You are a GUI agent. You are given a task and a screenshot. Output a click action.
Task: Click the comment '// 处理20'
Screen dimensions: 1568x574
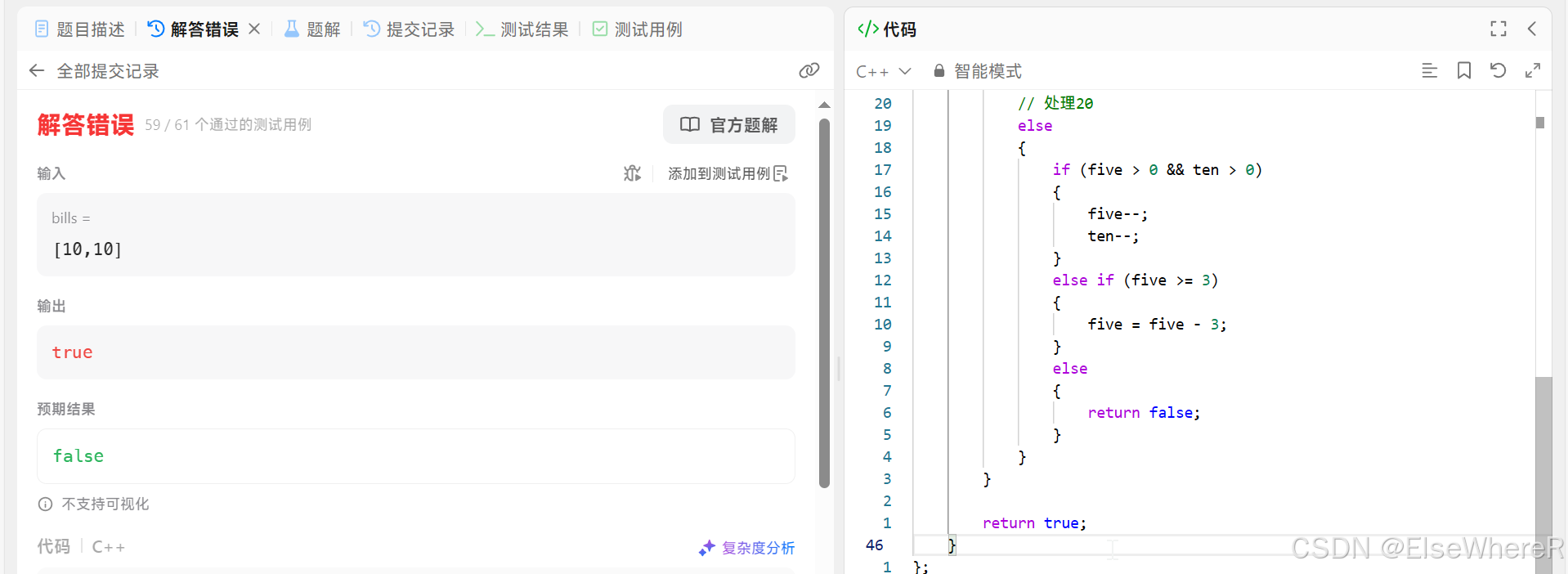pyautogui.click(x=1055, y=103)
